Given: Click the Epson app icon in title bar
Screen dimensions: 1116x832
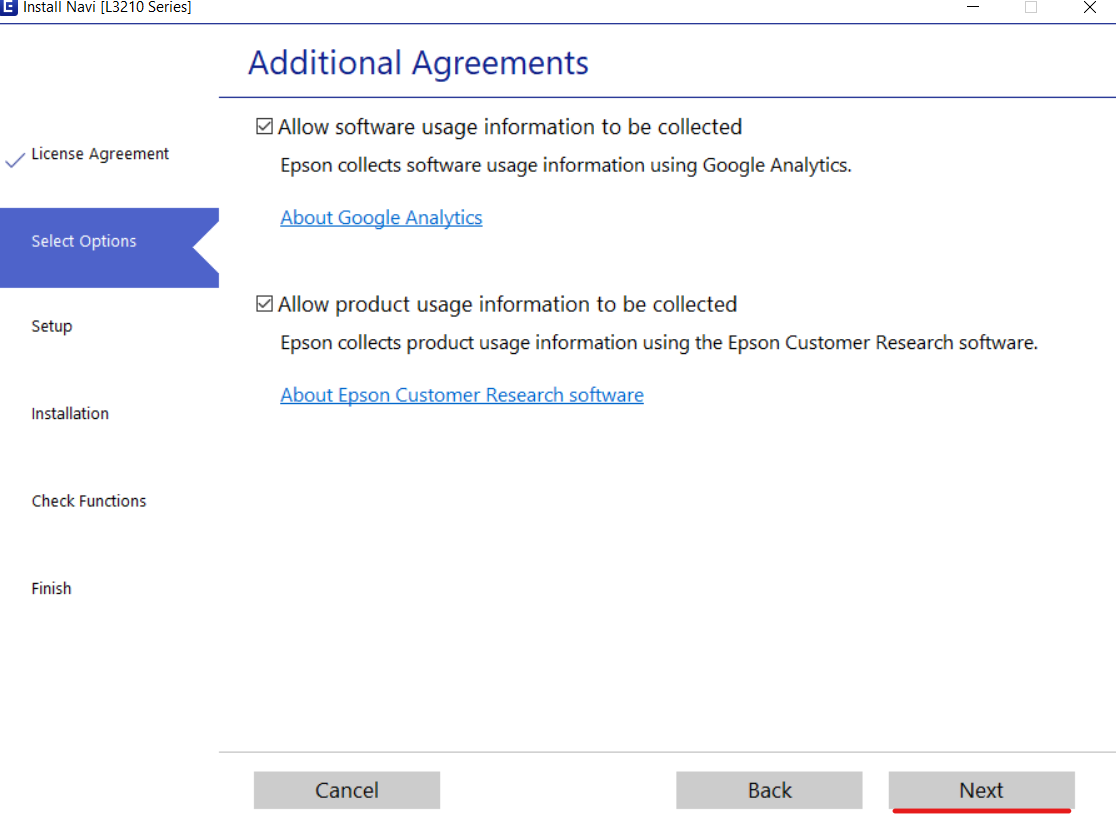Looking at the screenshot, I should 9,7.
